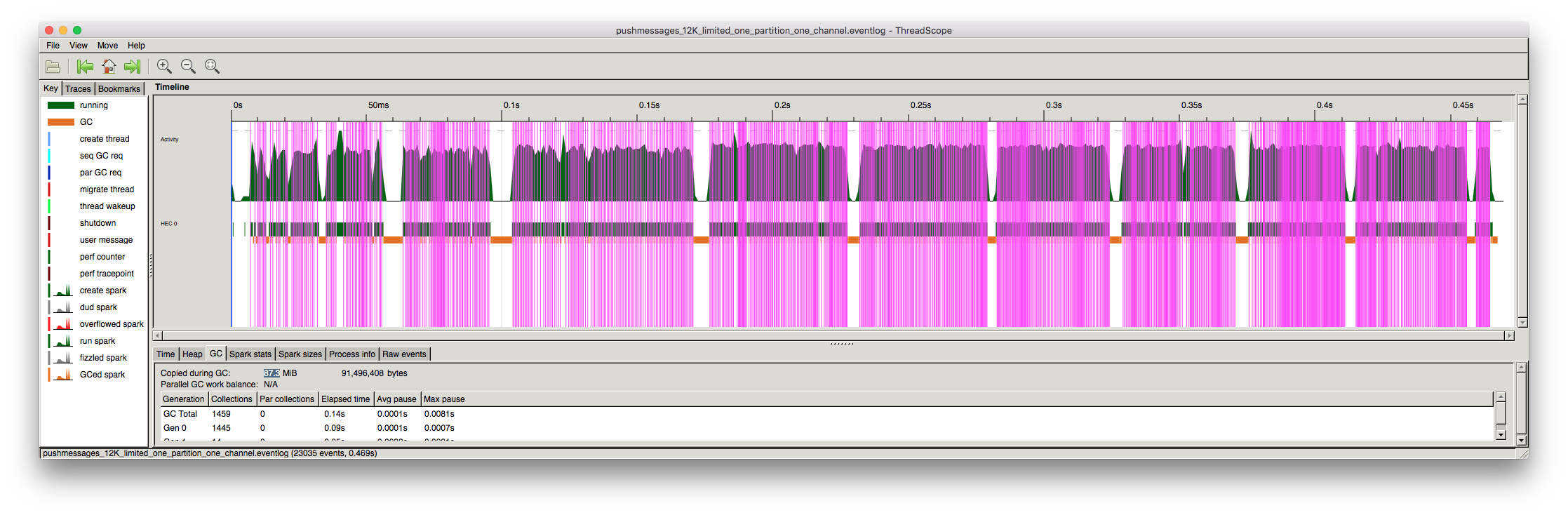Image resolution: width=1568 pixels, height=515 pixels.
Task: Select the Gen 0 row
Action: 826,428
